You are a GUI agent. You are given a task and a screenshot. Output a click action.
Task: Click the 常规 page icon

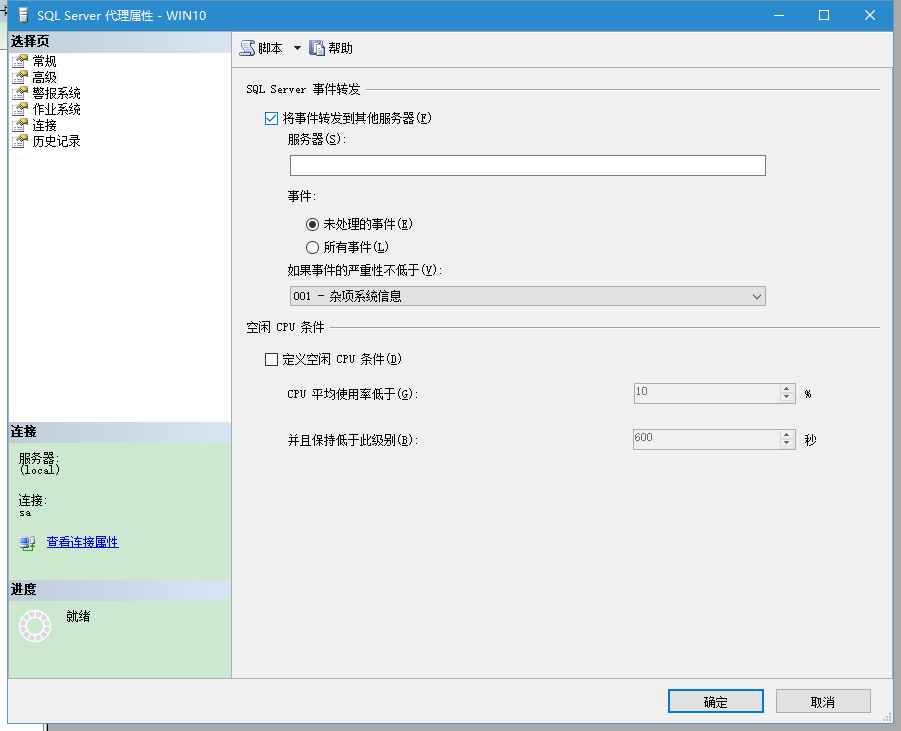tap(19, 61)
